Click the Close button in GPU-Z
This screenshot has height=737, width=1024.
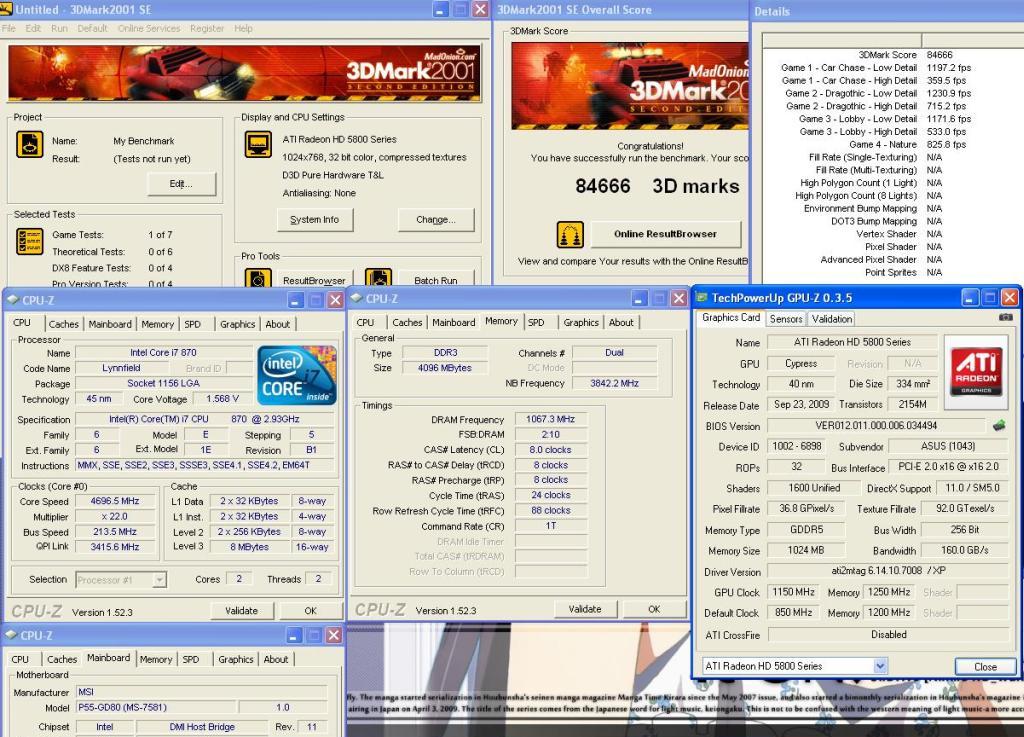[x=985, y=666]
